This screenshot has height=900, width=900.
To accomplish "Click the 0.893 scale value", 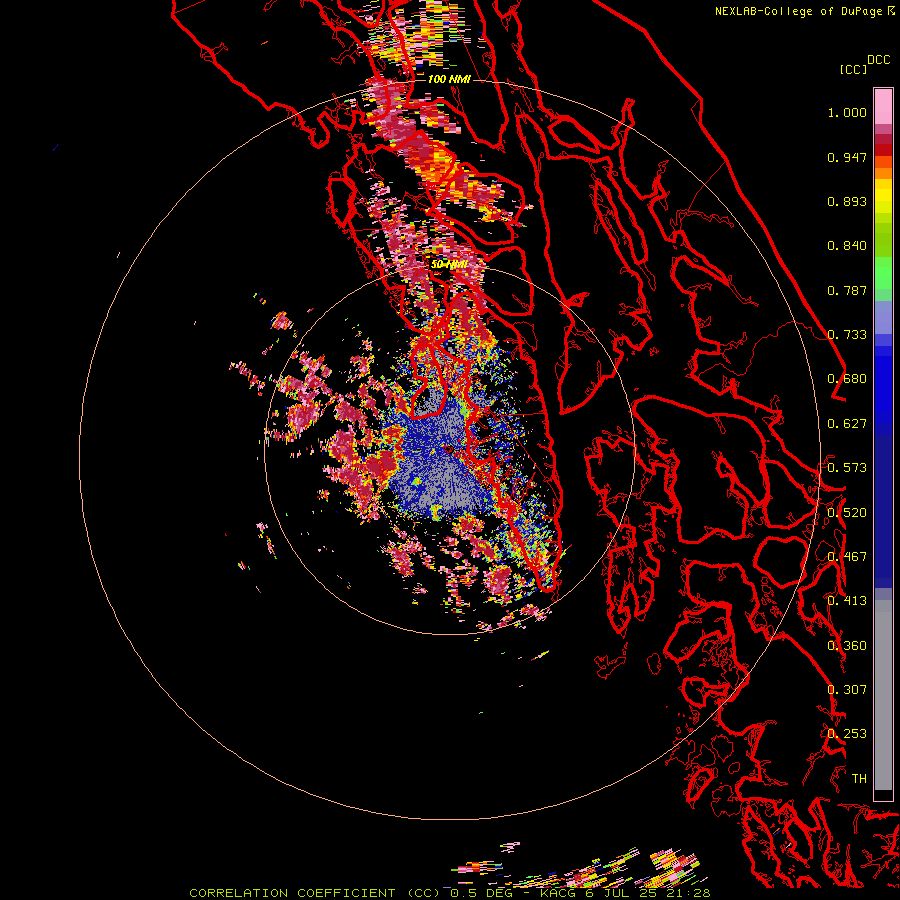I will tap(847, 201).
